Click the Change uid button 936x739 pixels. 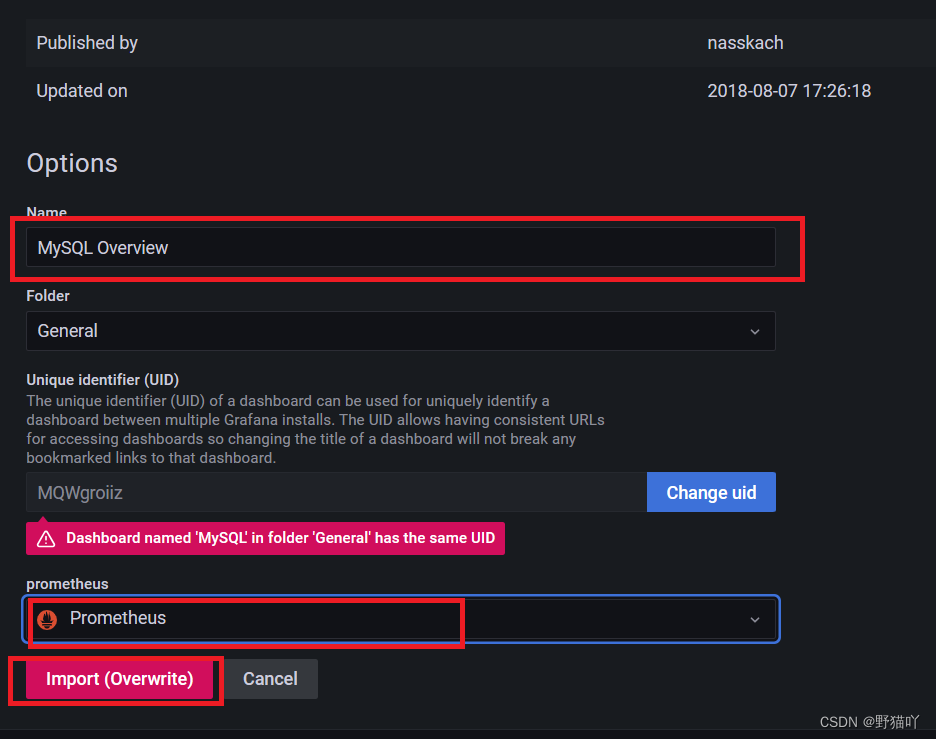point(711,492)
